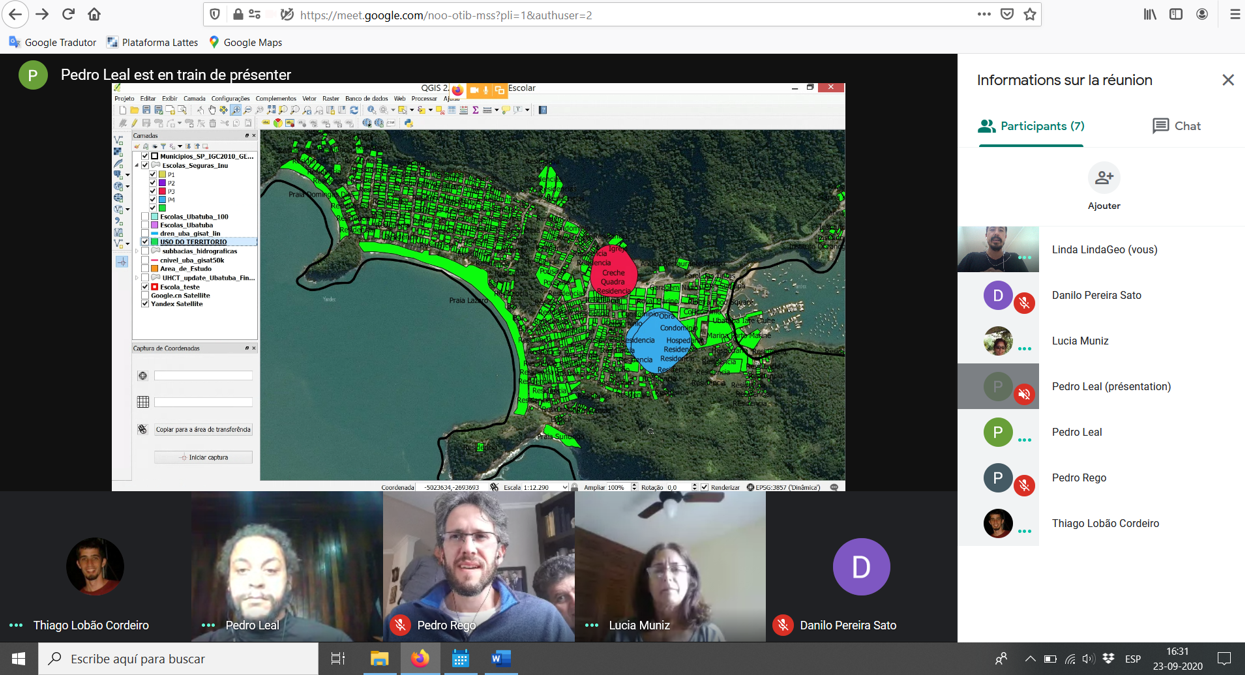Collapse the Escolas_Seguras_Inu layer group
The height and width of the screenshot is (676, 1245).
[x=137, y=166]
